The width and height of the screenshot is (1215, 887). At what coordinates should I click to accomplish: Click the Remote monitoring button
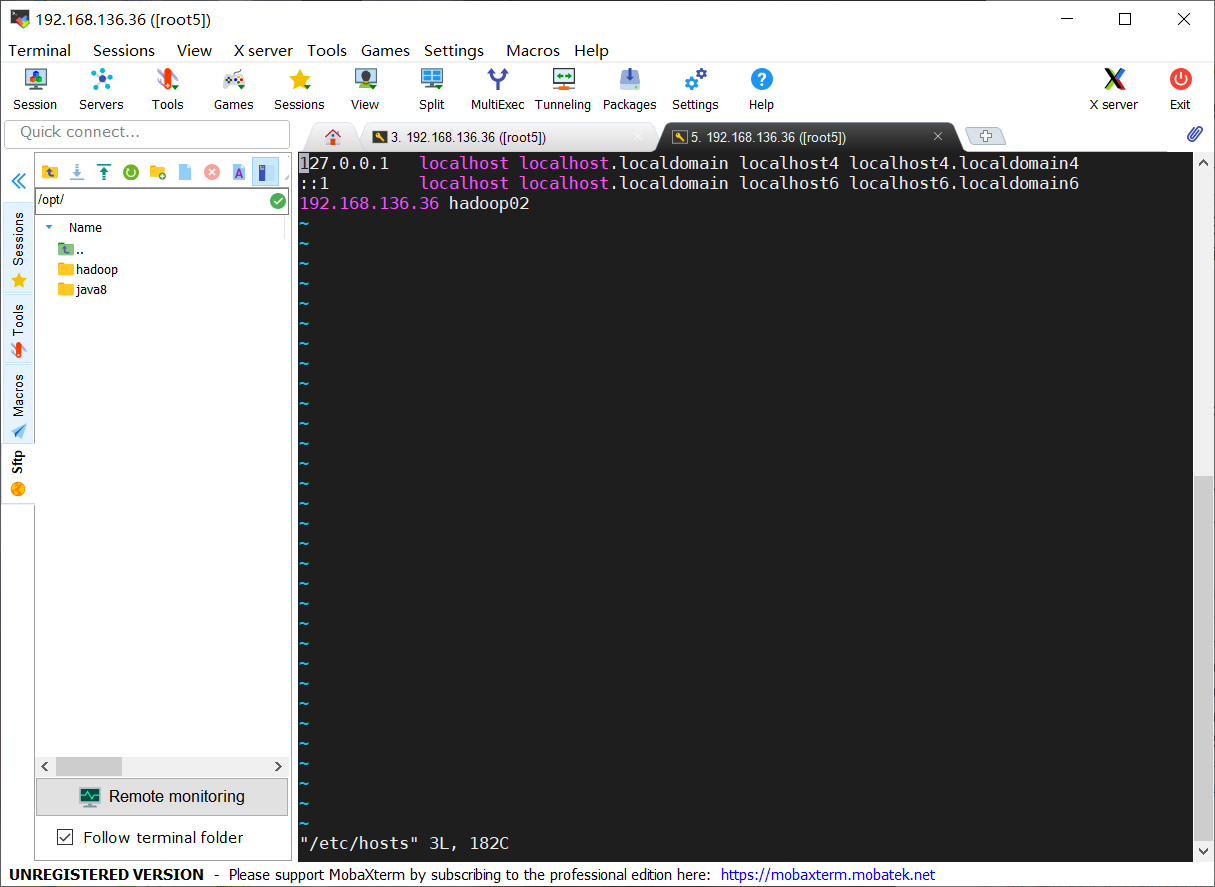162,797
